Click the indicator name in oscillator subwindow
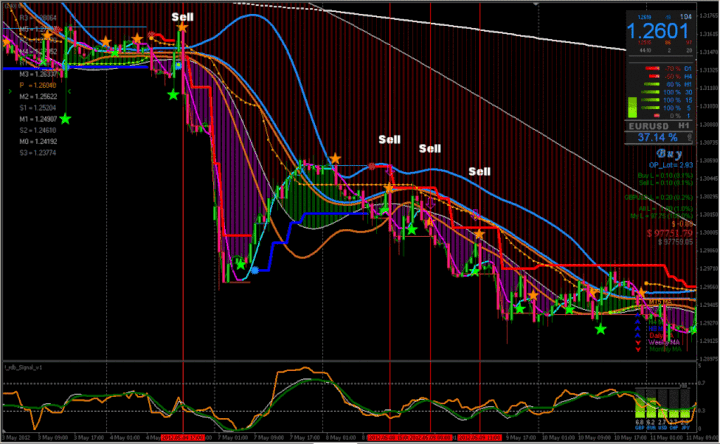The image size is (720, 444). 23,367
